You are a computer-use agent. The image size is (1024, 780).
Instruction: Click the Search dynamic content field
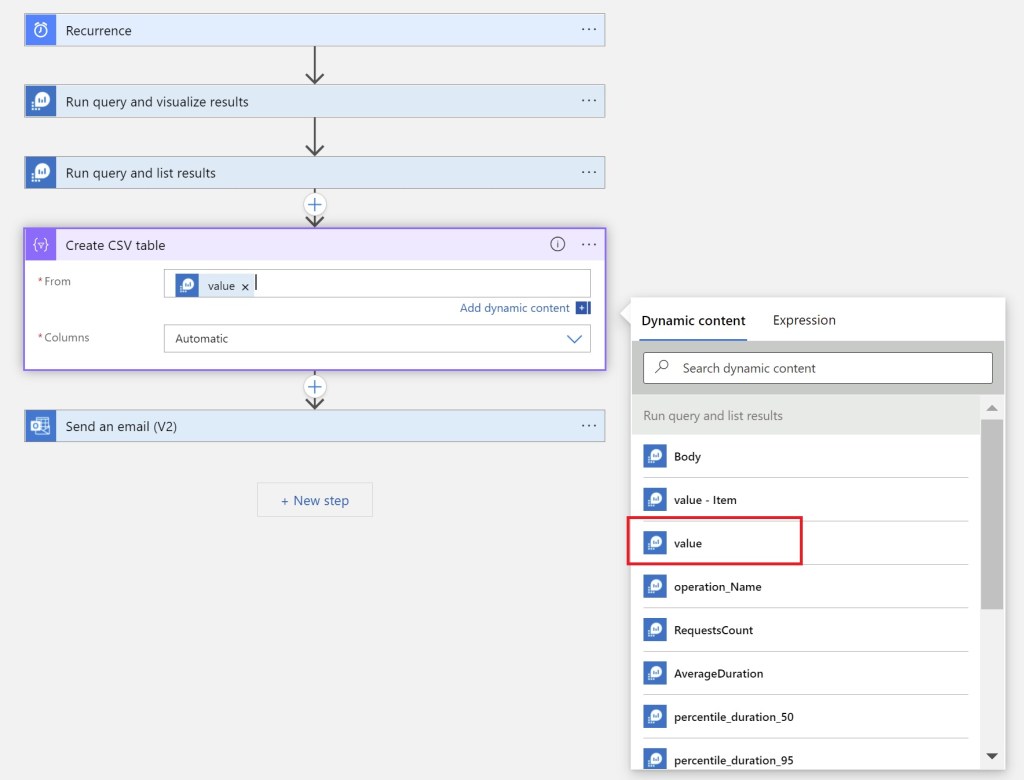click(817, 368)
